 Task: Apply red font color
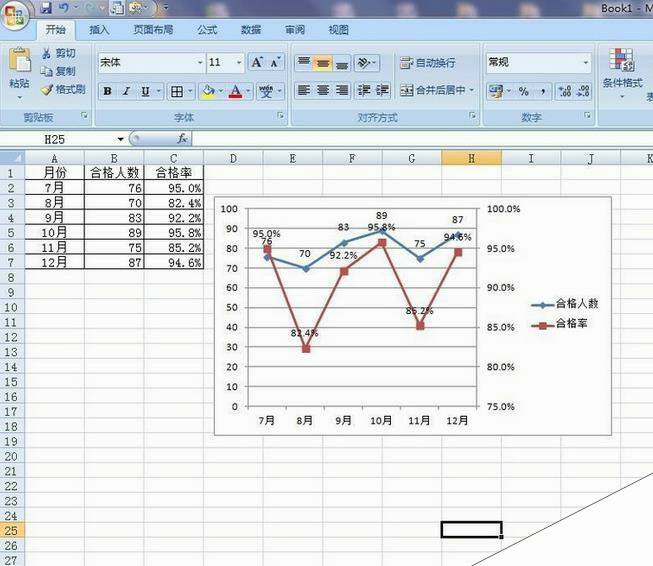pos(235,91)
